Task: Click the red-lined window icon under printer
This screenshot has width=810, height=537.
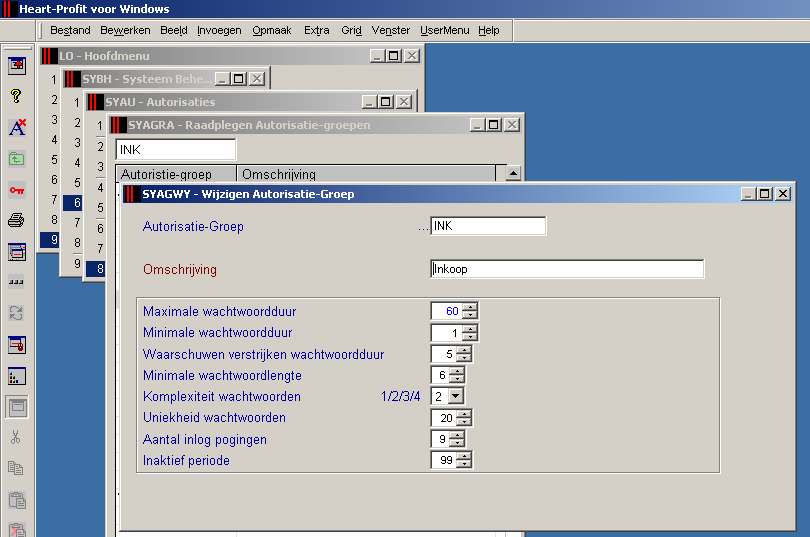Action: point(17,252)
